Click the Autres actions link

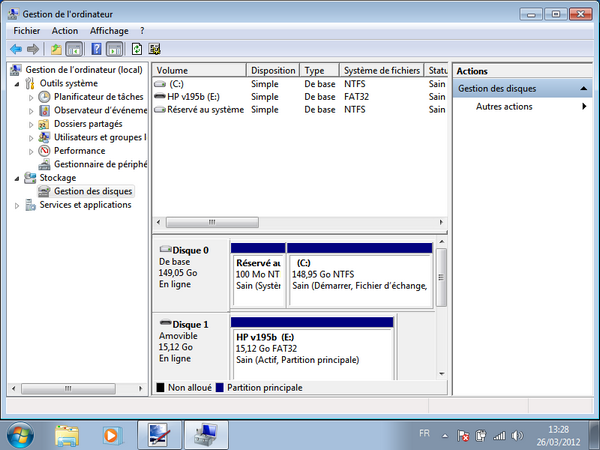[504, 107]
